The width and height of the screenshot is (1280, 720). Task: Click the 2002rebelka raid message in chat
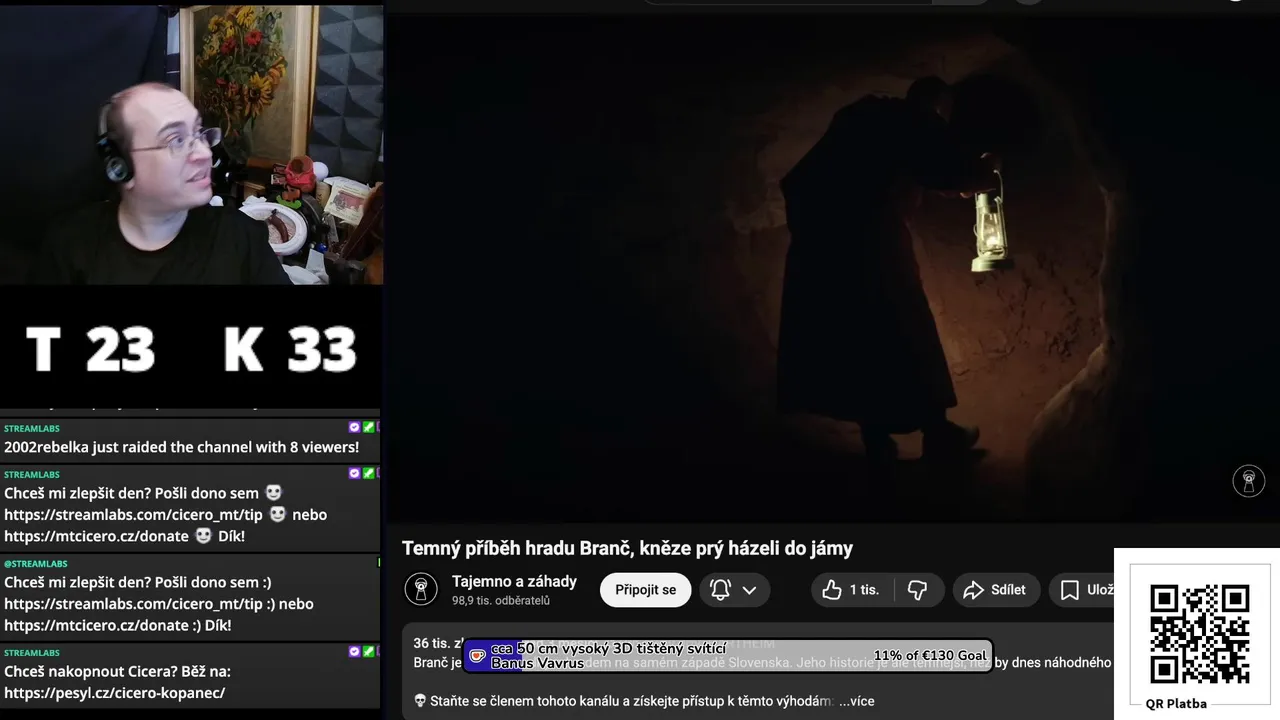coord(181,447)
